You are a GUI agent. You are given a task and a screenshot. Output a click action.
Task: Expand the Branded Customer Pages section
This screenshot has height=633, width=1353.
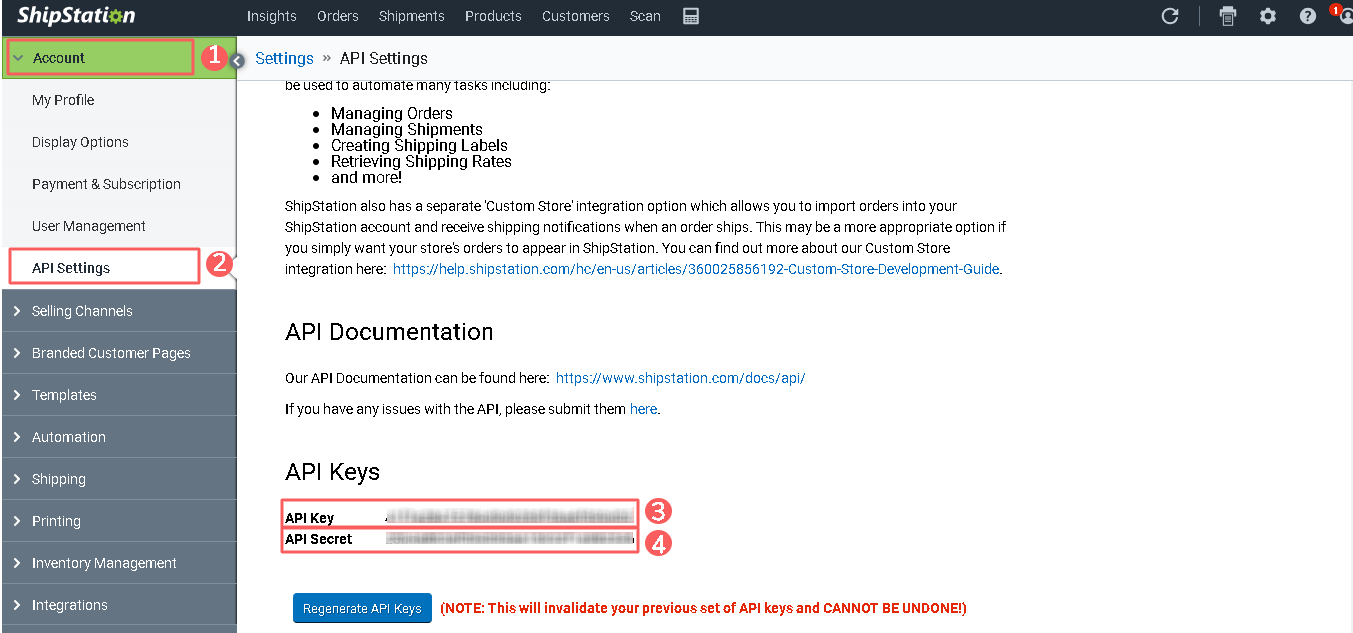click(119, 353)
